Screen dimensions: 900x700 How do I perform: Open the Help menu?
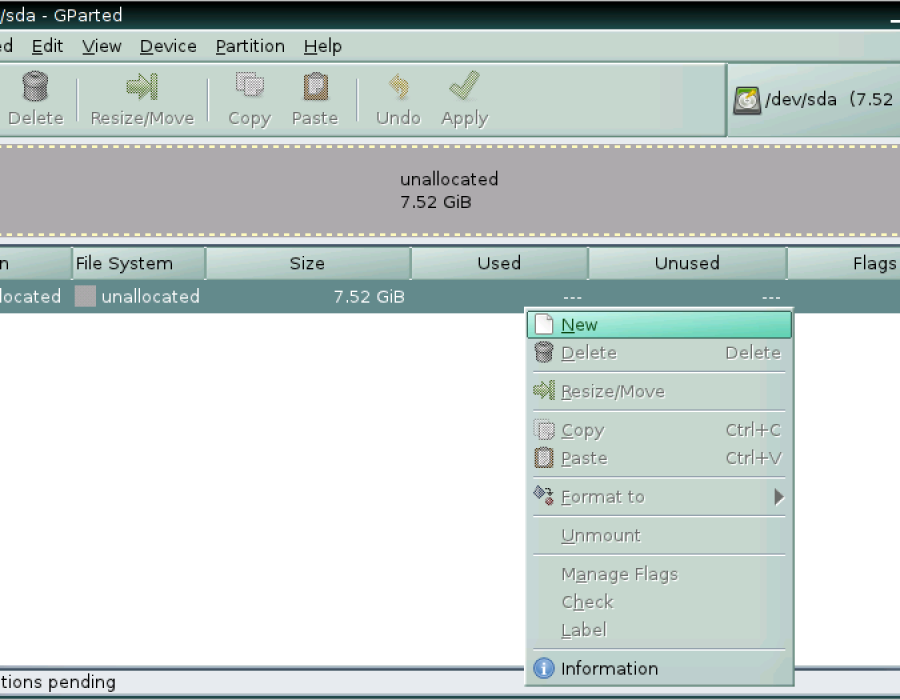[323, 46]
